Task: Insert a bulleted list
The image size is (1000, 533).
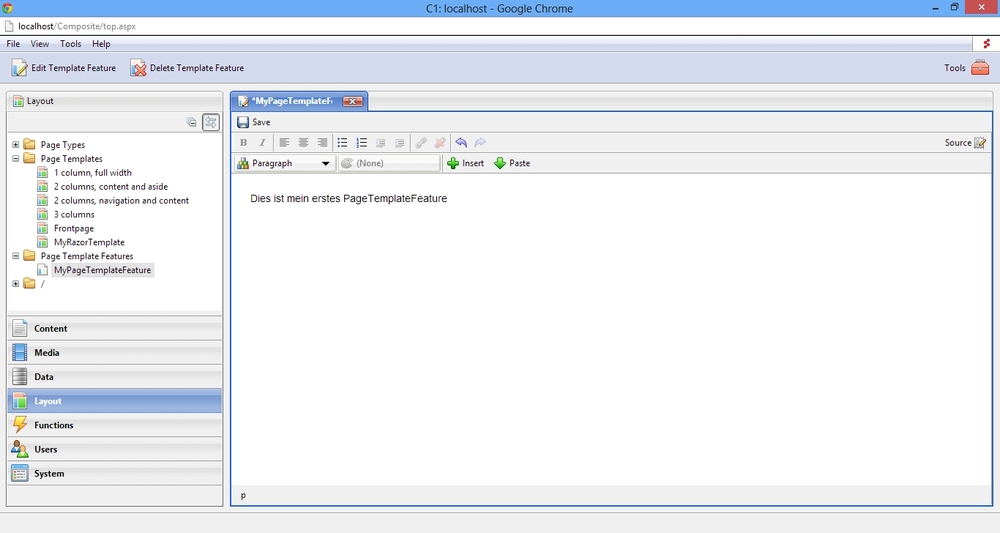Action: (x=342, y=143)
